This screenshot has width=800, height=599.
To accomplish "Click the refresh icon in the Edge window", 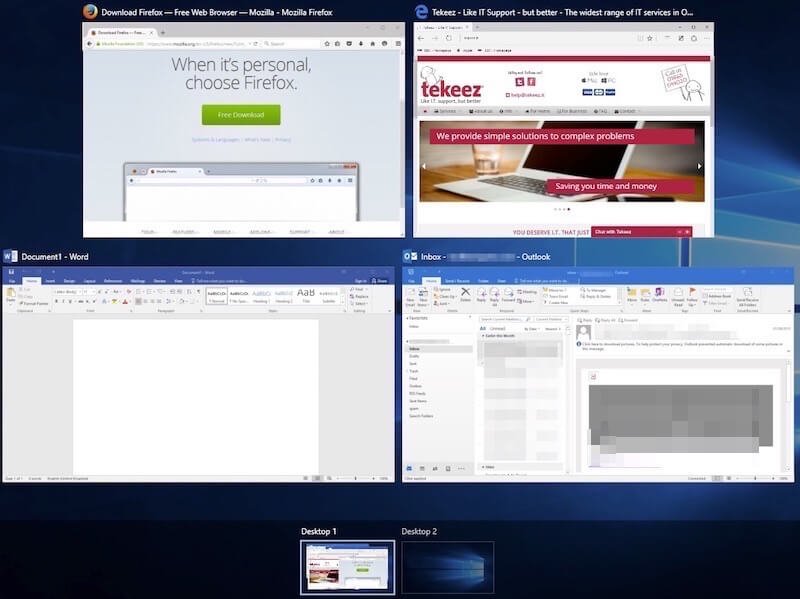I will click(x=448, y=38).
